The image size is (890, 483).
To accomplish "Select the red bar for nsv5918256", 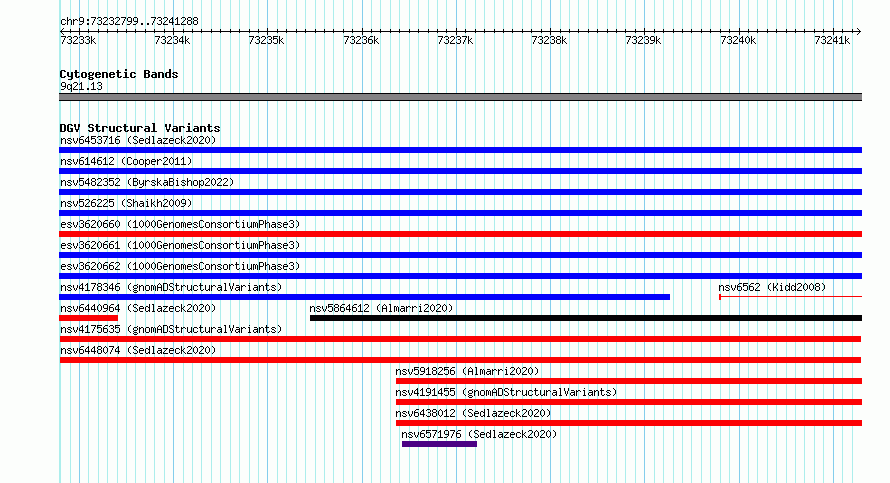I will [629, 381].
